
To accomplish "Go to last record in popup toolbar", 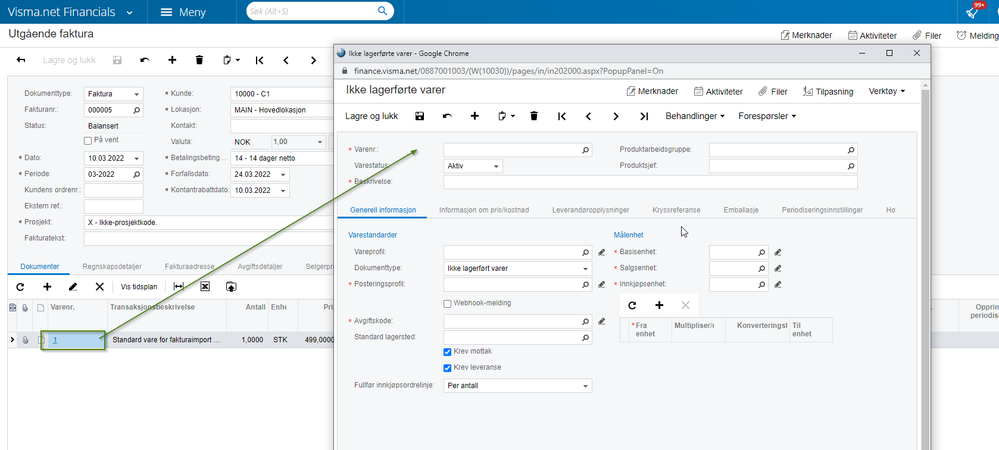I will click(644, 116).
